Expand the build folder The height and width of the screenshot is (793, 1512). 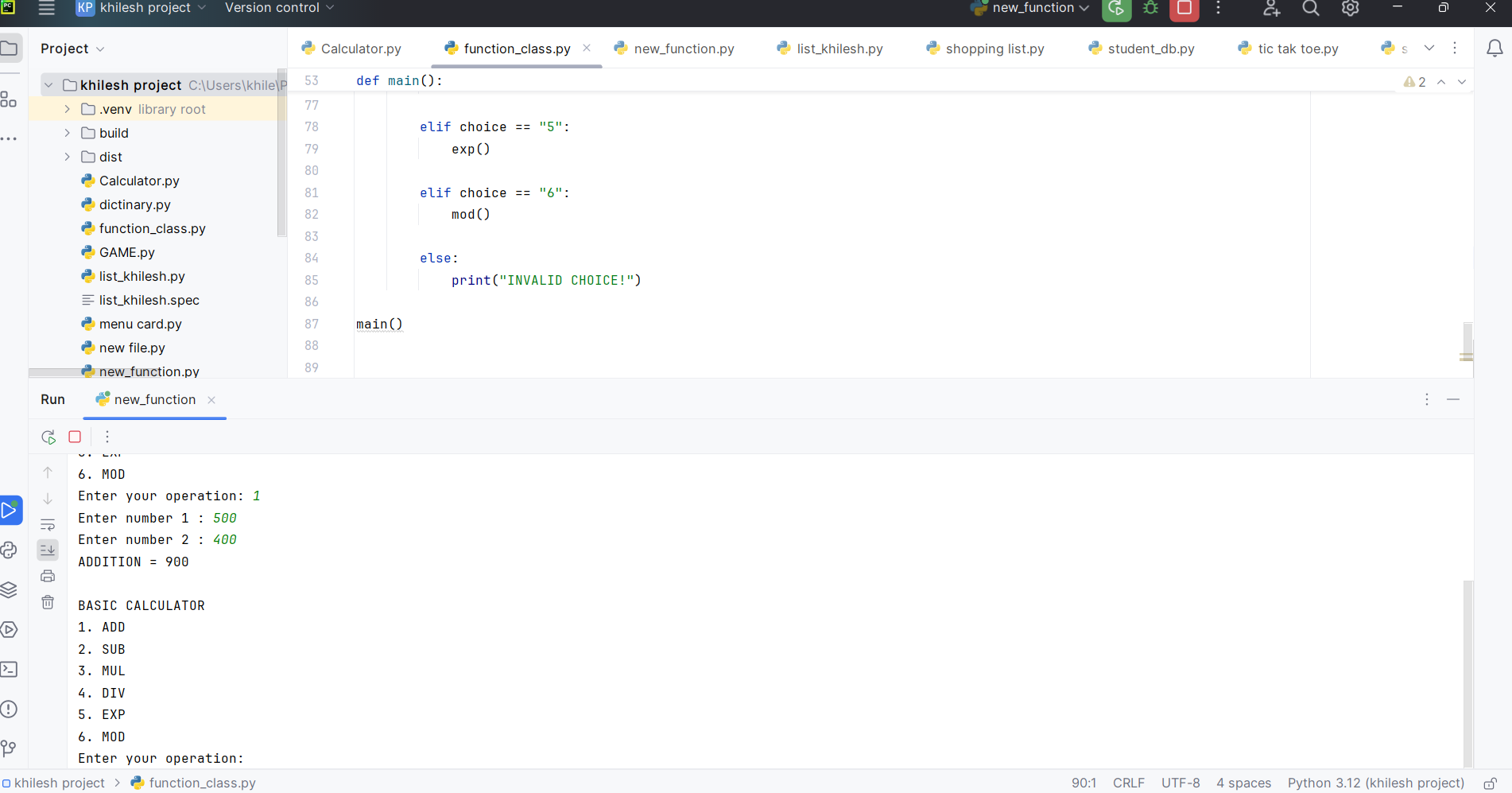tap(68, 133)
